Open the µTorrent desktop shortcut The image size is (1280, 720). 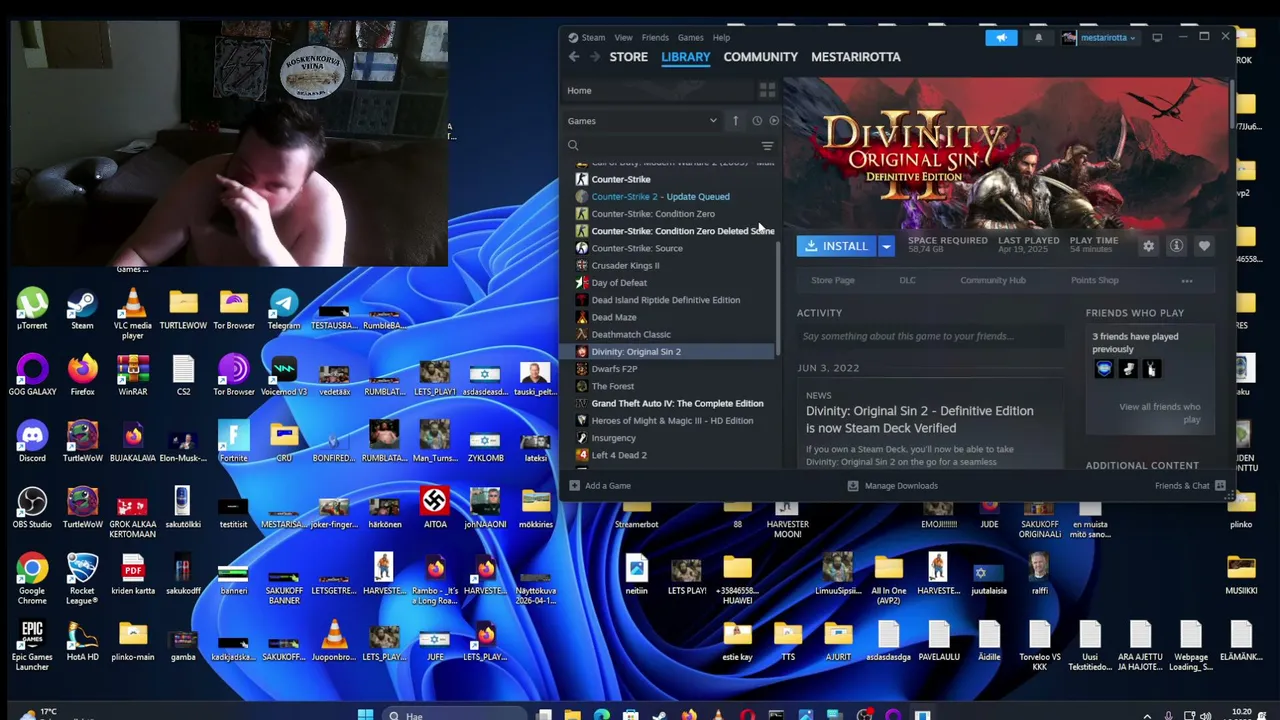[x=32, y=308]
